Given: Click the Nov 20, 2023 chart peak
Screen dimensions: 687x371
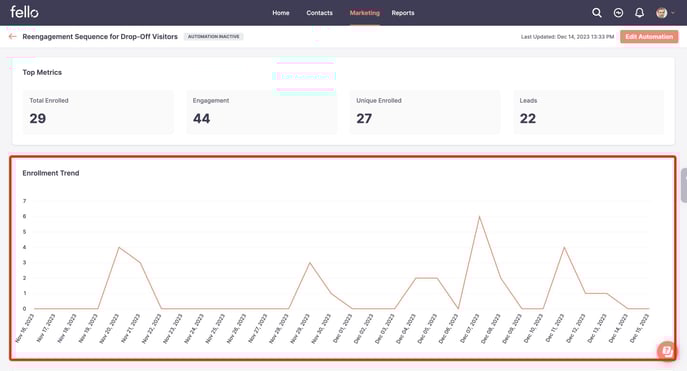Looking at the screenshot, I should point(119,247).
